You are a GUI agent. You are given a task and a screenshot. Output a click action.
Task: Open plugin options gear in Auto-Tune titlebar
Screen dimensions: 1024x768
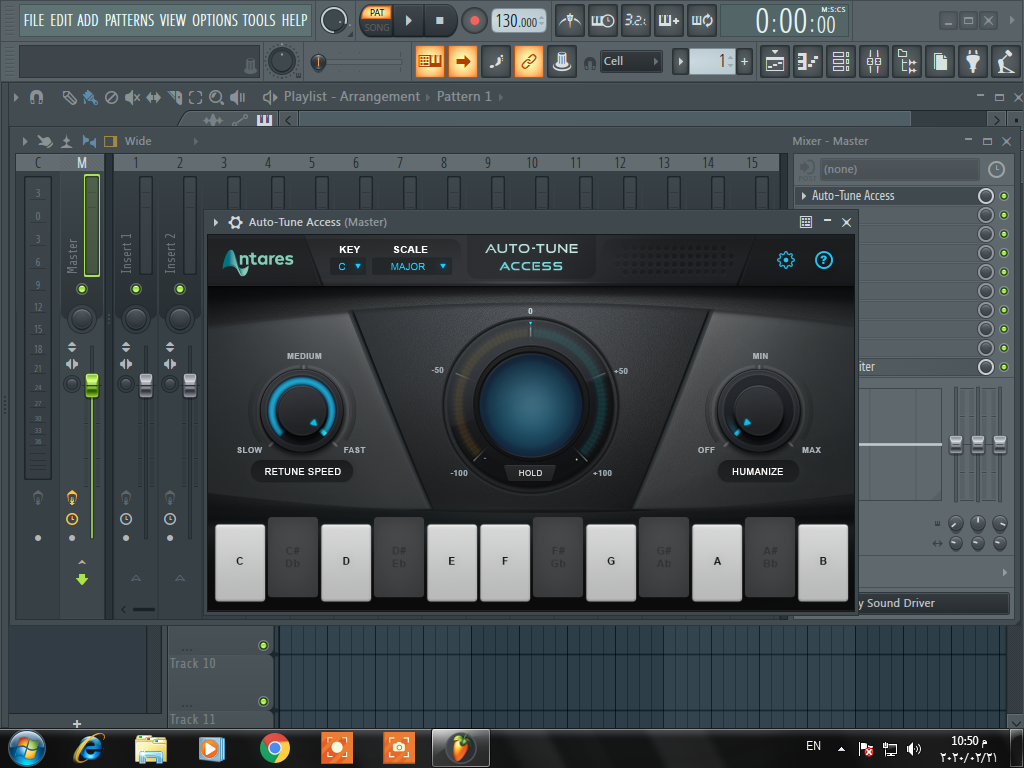235,222
